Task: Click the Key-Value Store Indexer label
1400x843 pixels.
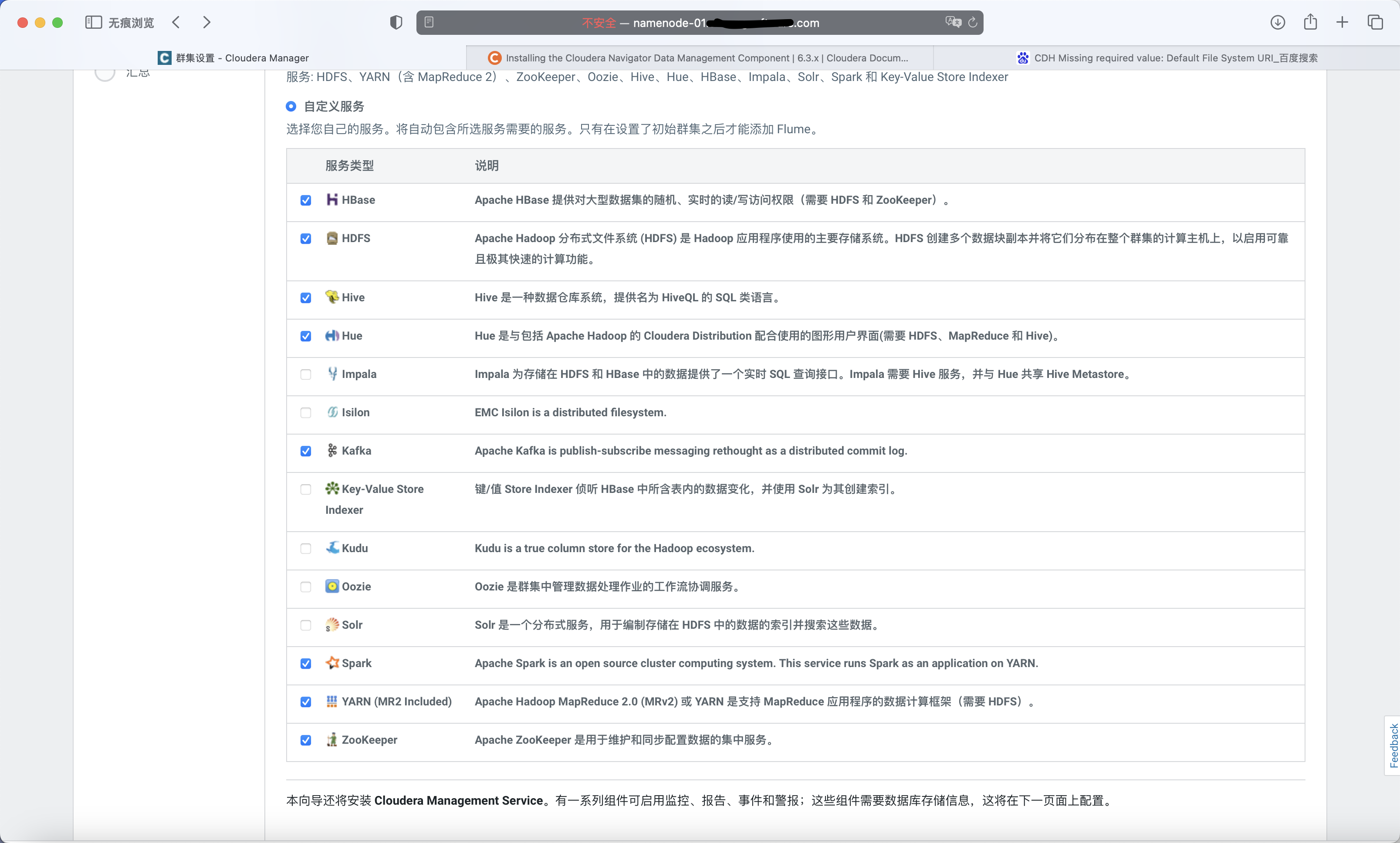Action: coord(375,499)
